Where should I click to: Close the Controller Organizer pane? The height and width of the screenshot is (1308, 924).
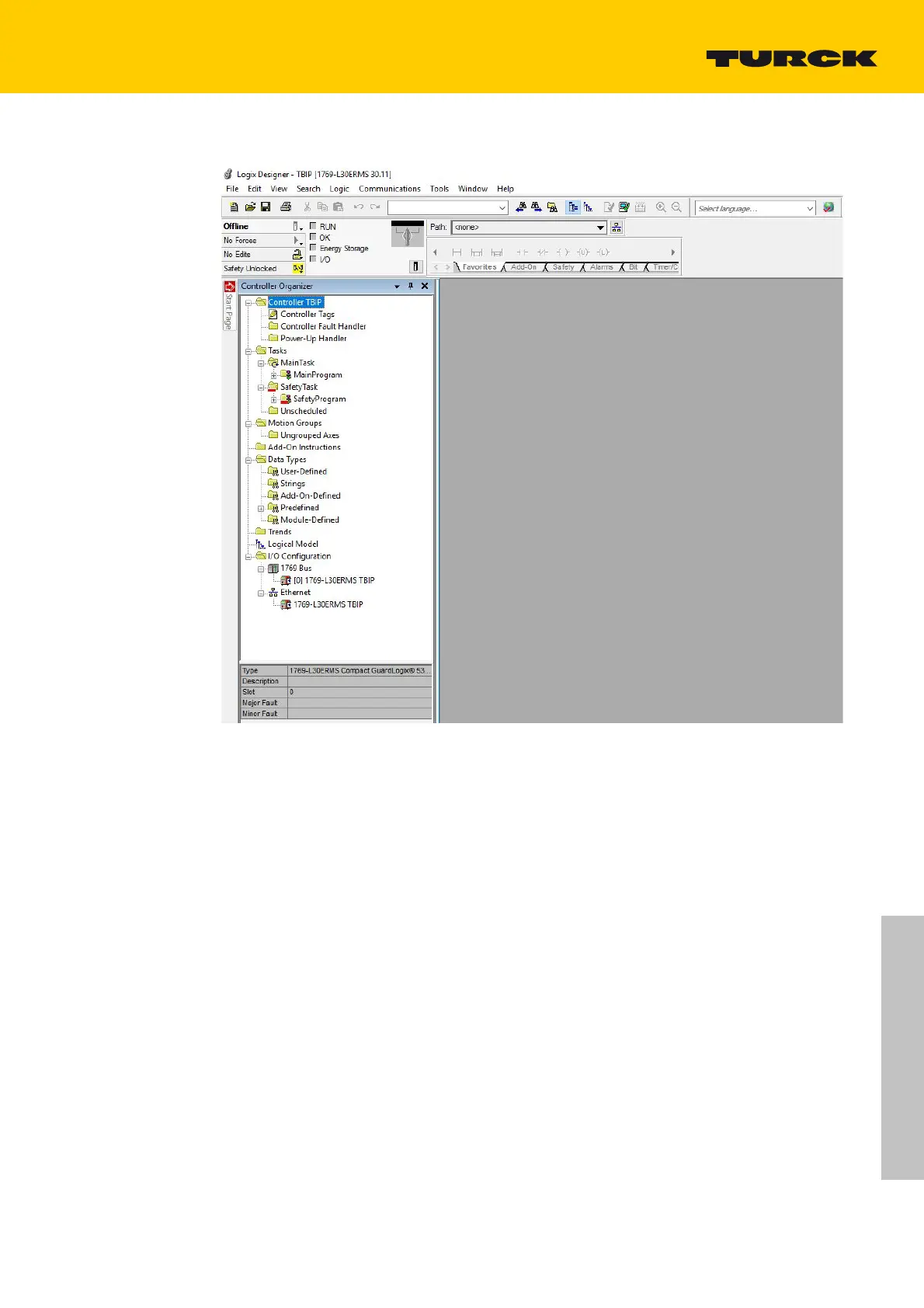[425, 286]
